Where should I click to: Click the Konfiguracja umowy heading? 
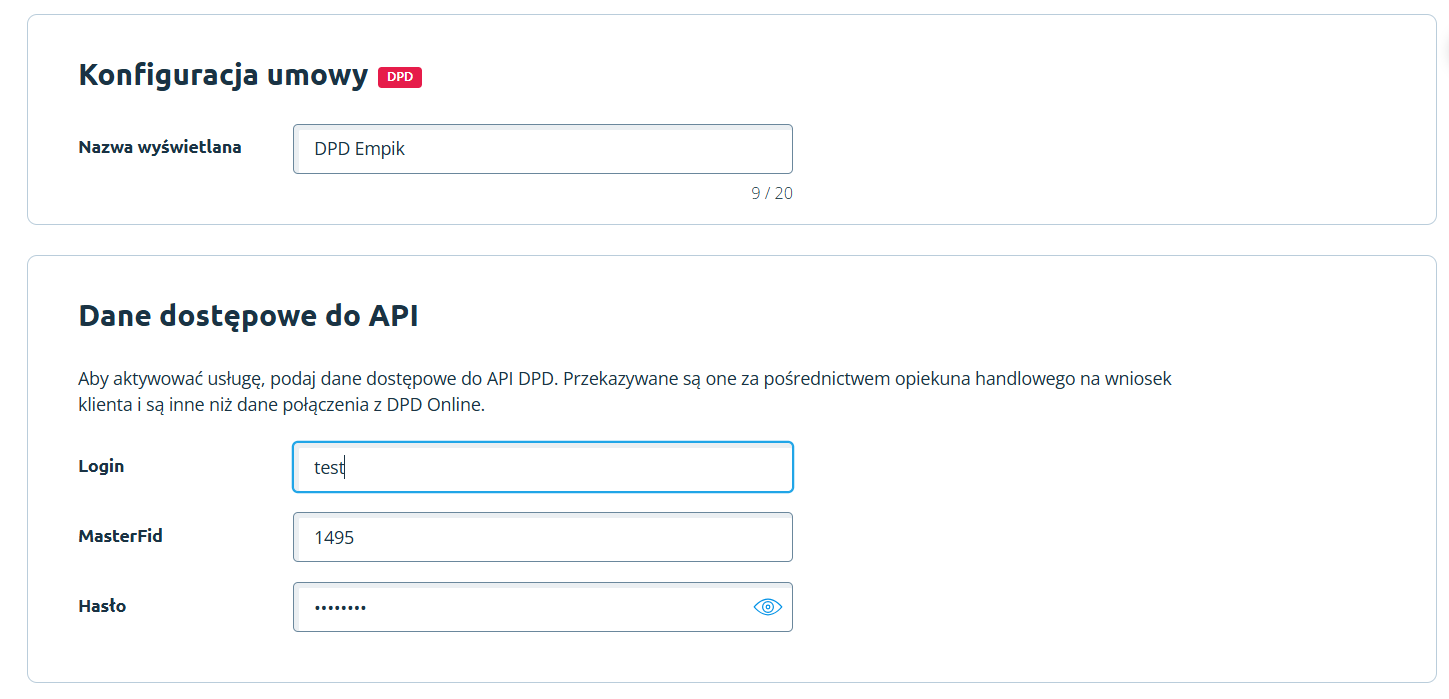coord(223,76)
